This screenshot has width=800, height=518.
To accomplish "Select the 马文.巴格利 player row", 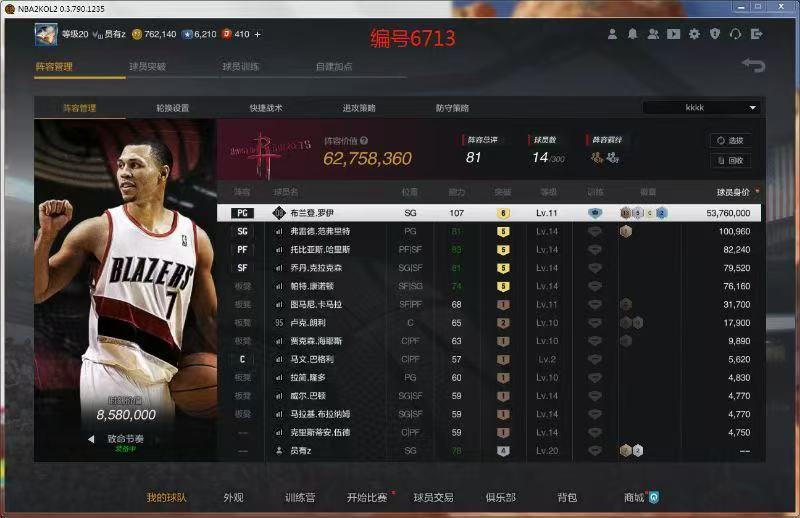I will [x=489, y=359].
